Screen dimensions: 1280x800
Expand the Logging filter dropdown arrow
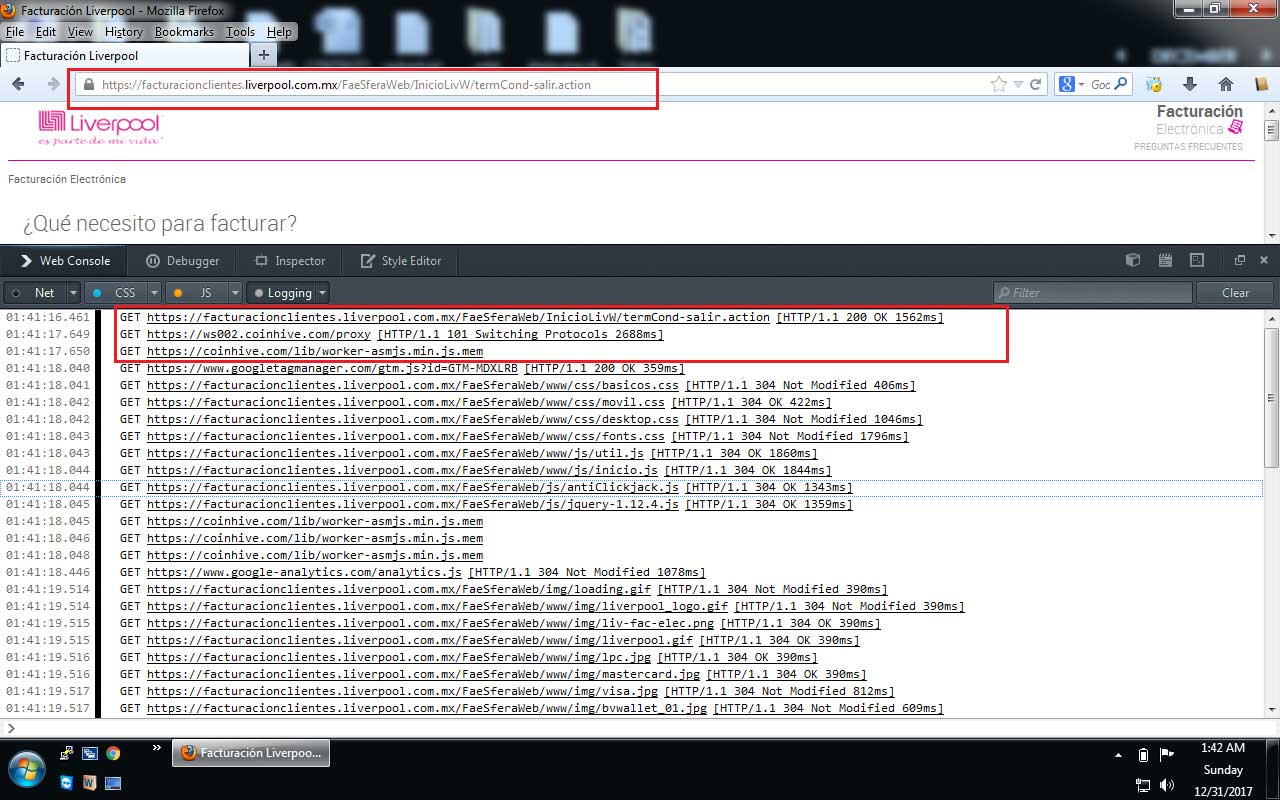click(322, 293)
